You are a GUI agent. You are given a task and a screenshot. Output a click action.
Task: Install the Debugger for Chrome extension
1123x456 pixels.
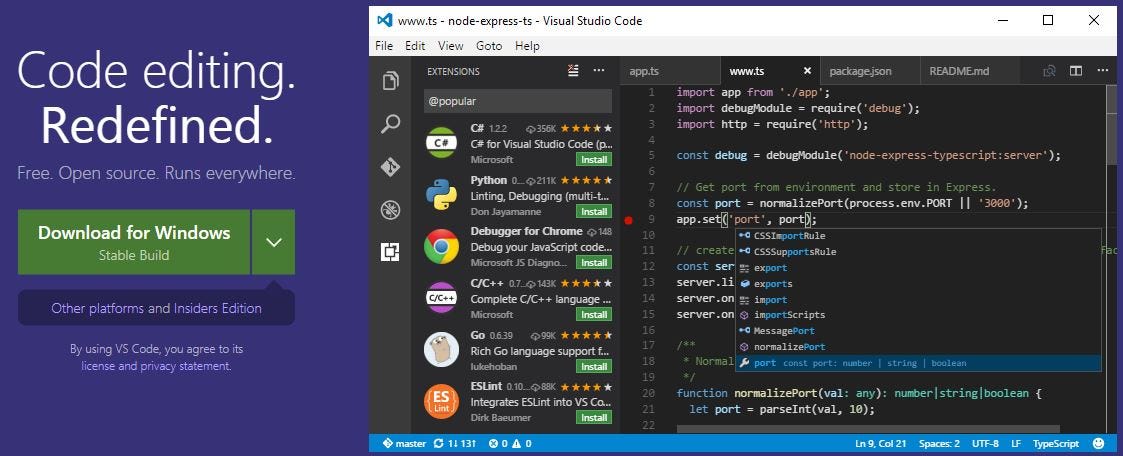pos(594,263)
